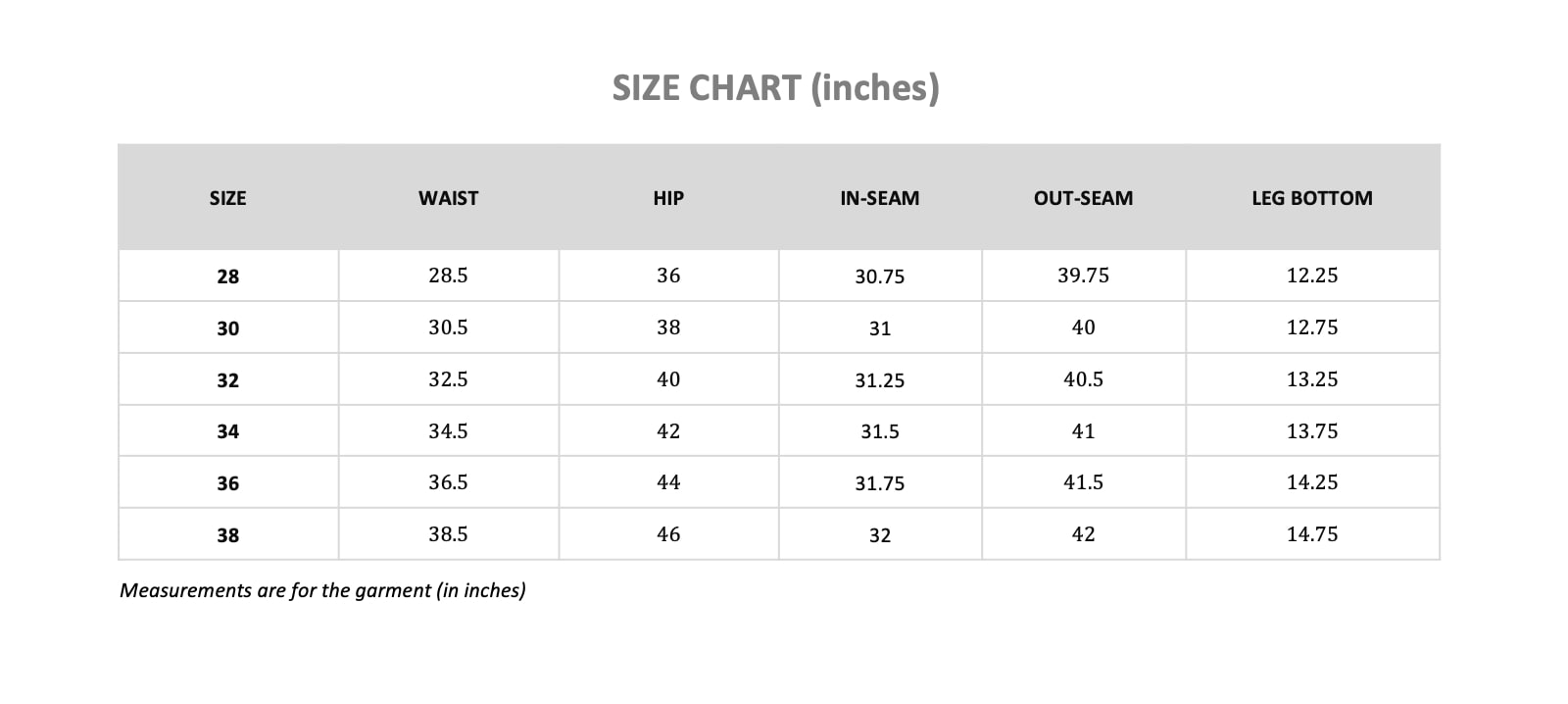
Task: Click out-seam value 41.5 cell
Action: coord(1083,482)
